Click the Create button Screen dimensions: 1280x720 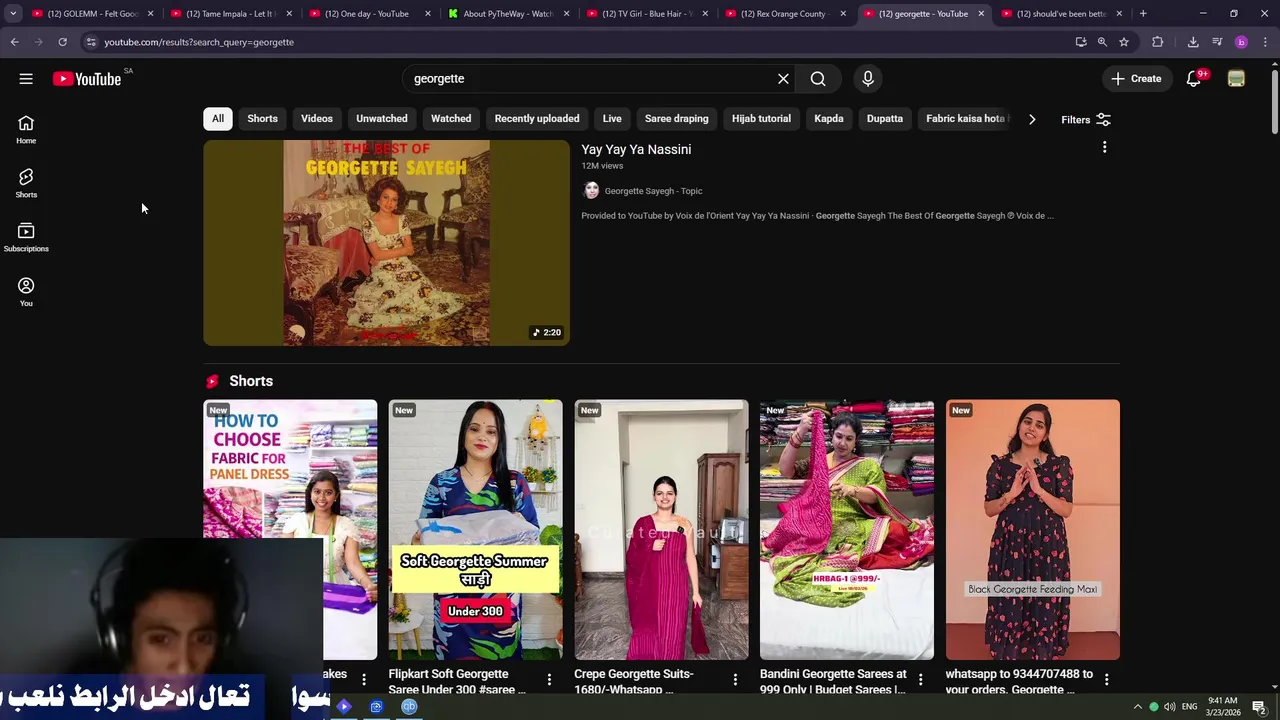click(1137, 79)
